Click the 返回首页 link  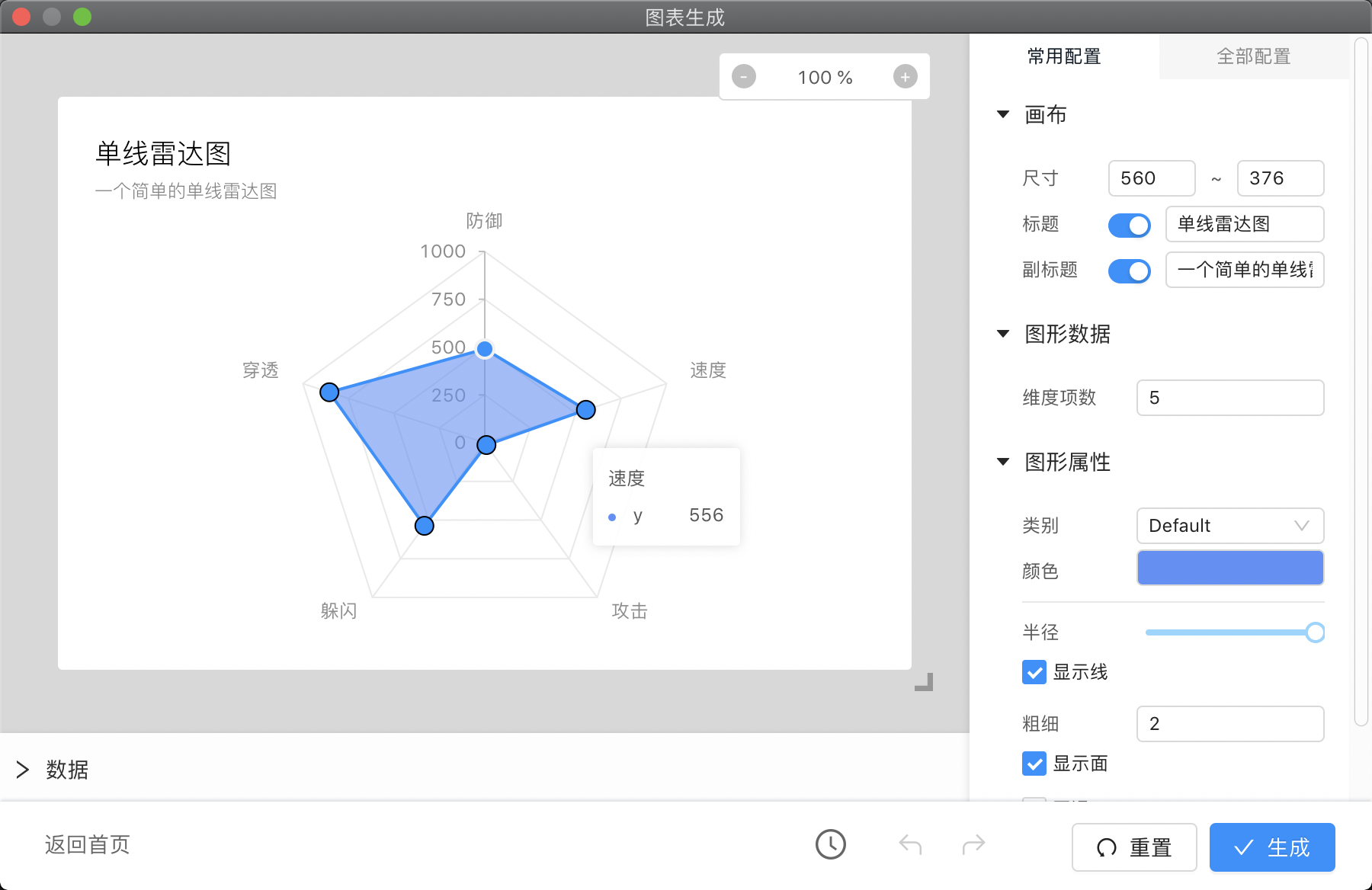click(88, 844)
